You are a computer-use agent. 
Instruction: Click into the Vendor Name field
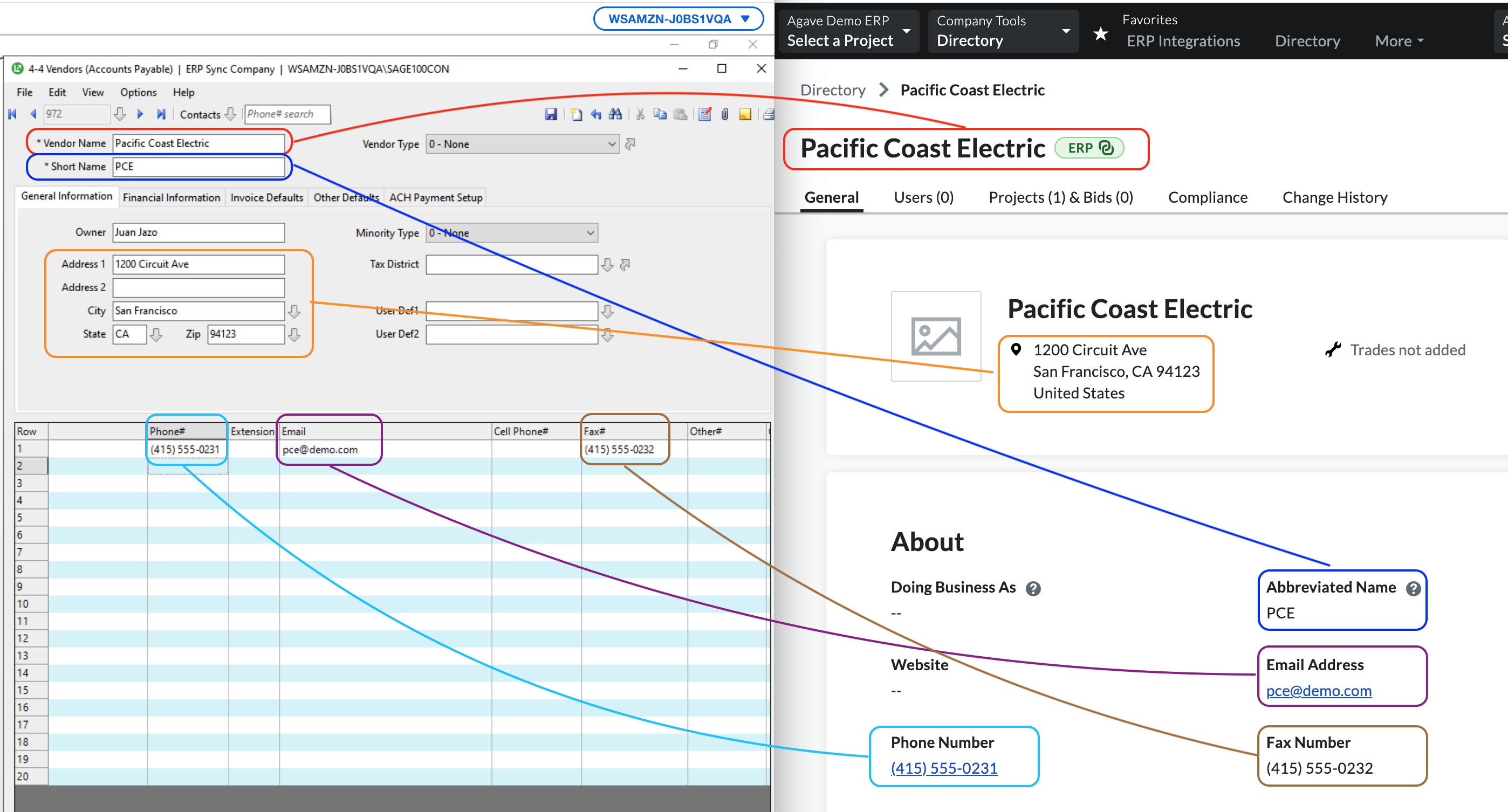click(x=198, y=143)
